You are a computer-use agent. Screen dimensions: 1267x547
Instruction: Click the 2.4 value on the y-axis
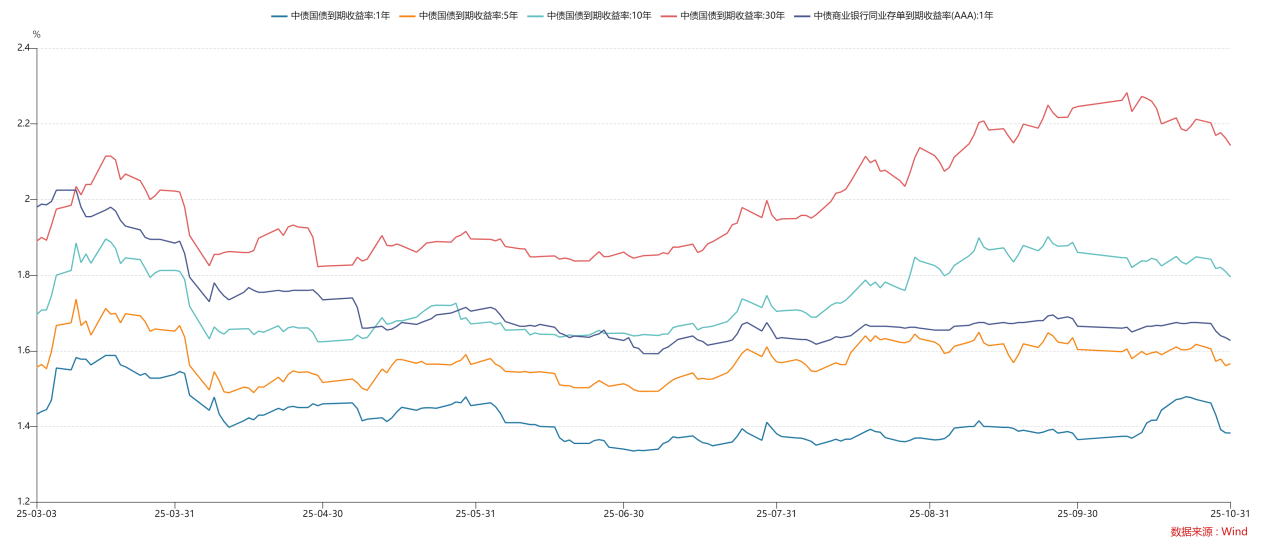tap(24, 48)
